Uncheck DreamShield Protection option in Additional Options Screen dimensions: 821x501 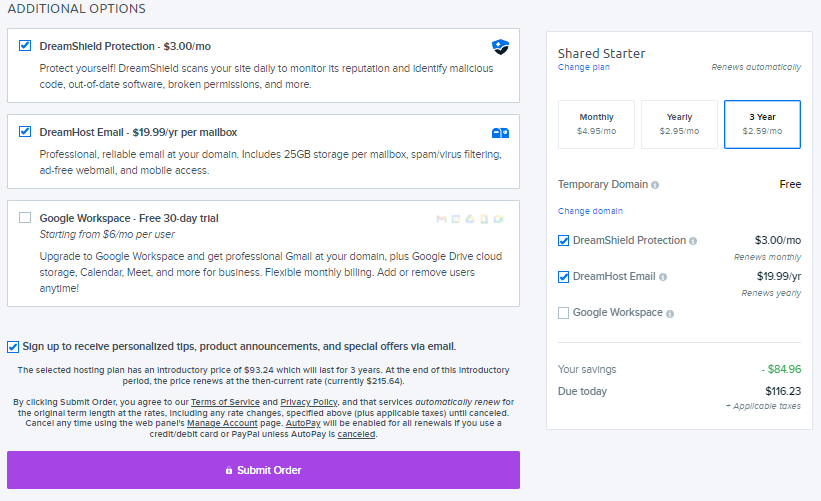[25, 45]
